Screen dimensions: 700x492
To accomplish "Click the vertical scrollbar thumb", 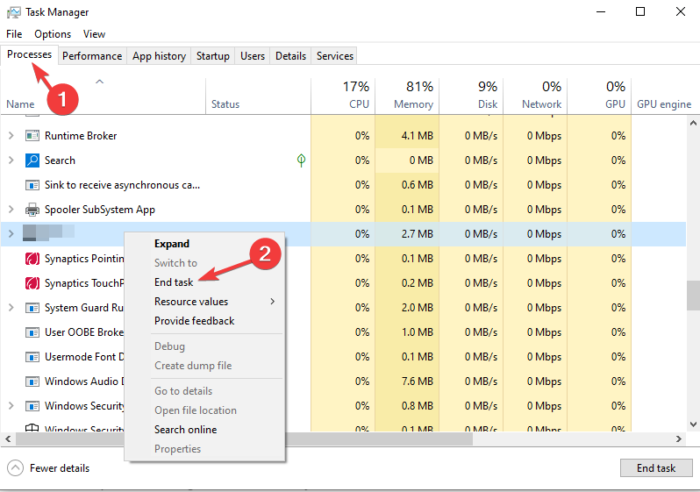I will coord(692,295).
